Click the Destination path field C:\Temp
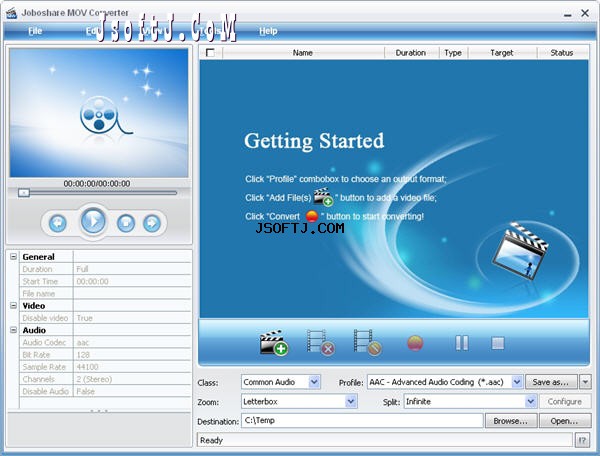Image resolution: width=600 pixels, height=456 pixels. pyautogui.click(x=362, y=420)
